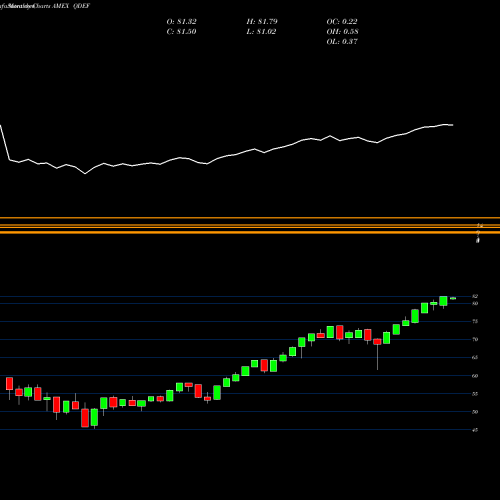Click the 'AMEX' exchange label in the title
Image resolution: width=500 pixels, height=500 pixels.
(60, 6)
